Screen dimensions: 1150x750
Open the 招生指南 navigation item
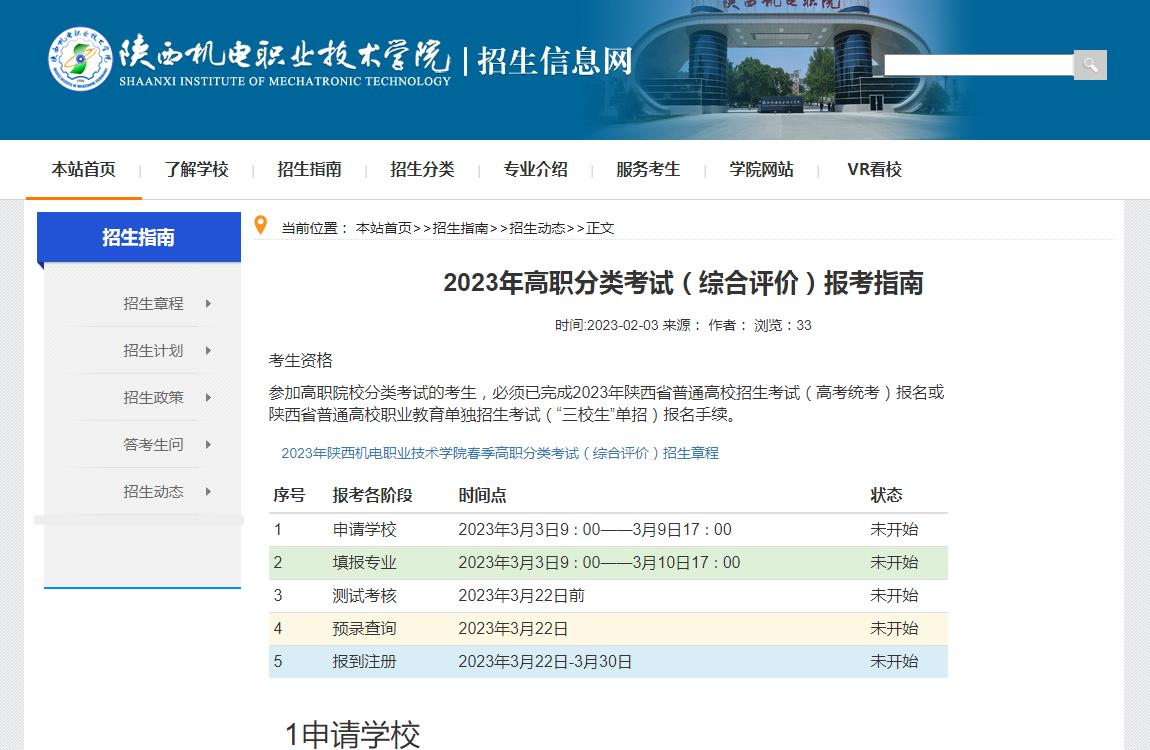(310, 169)
